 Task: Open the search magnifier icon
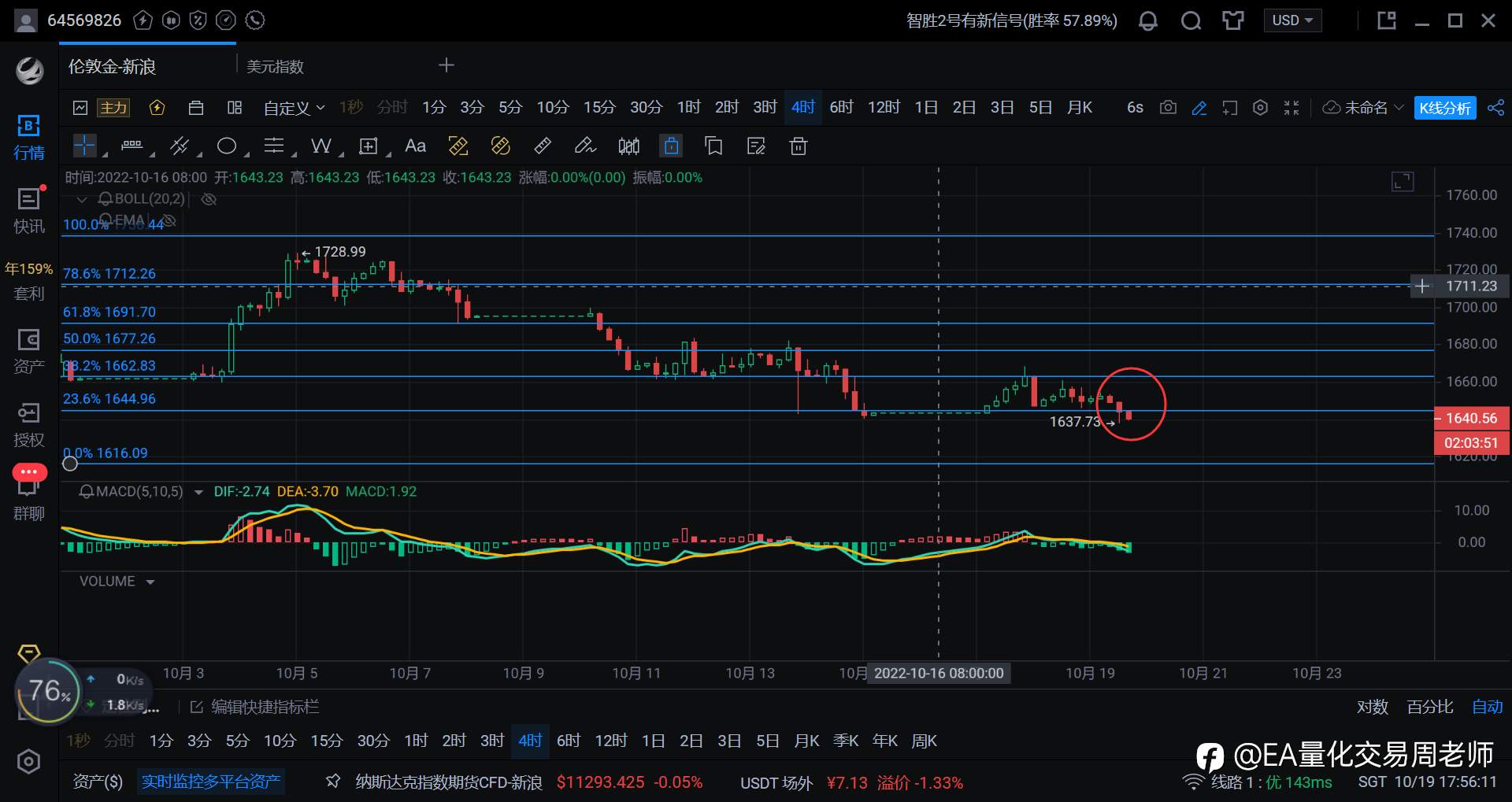(1191, 20)
